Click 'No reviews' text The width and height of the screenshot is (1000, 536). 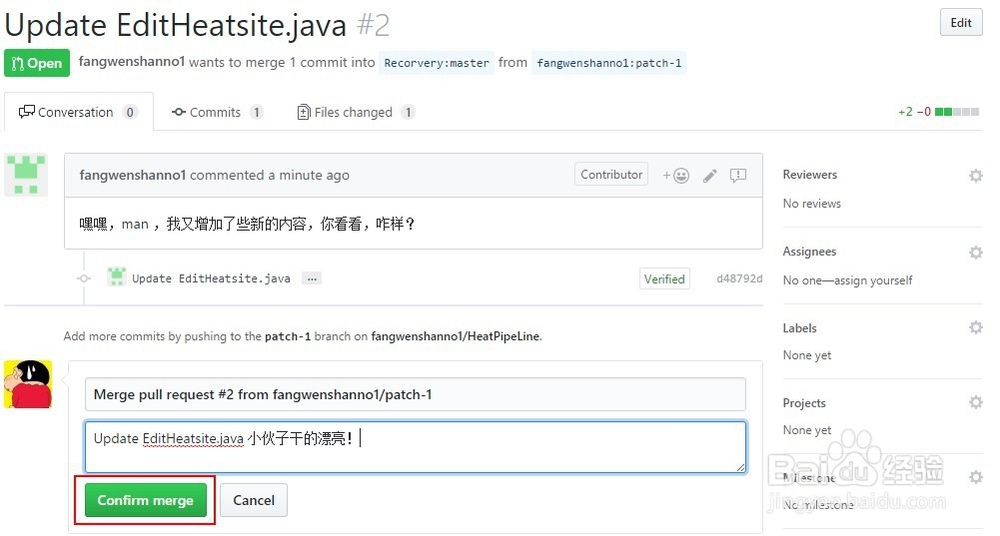812,204
